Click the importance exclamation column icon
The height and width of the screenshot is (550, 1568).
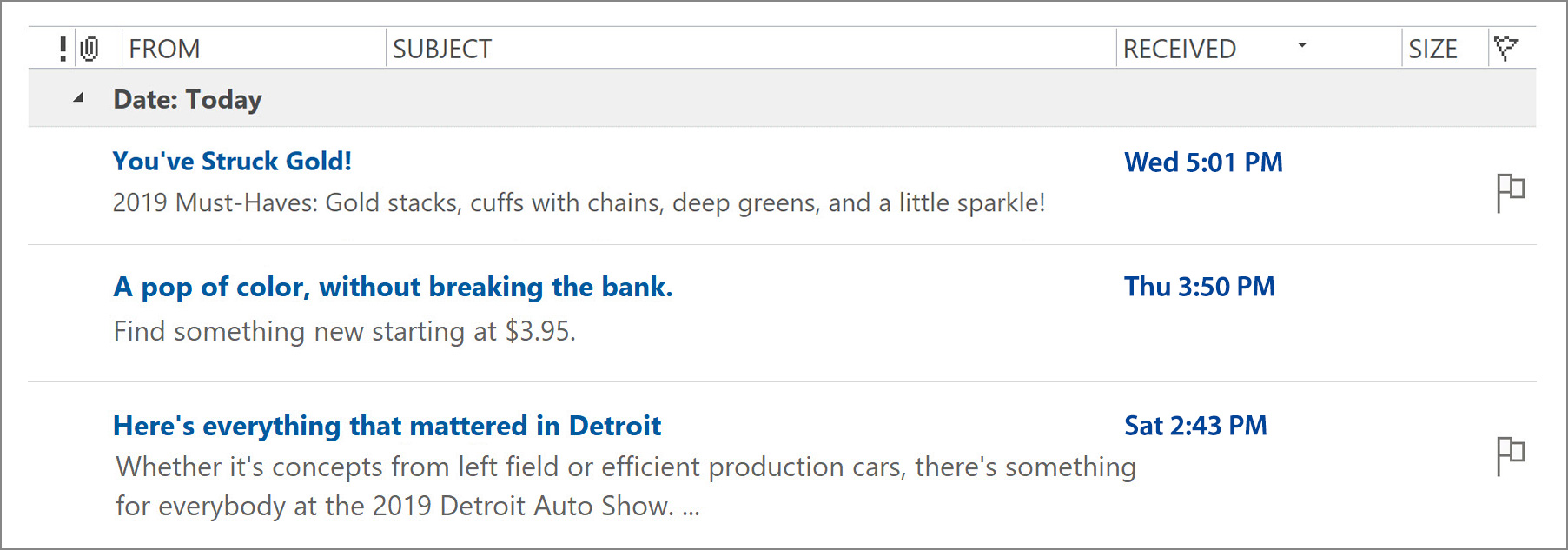click(63, 49)
